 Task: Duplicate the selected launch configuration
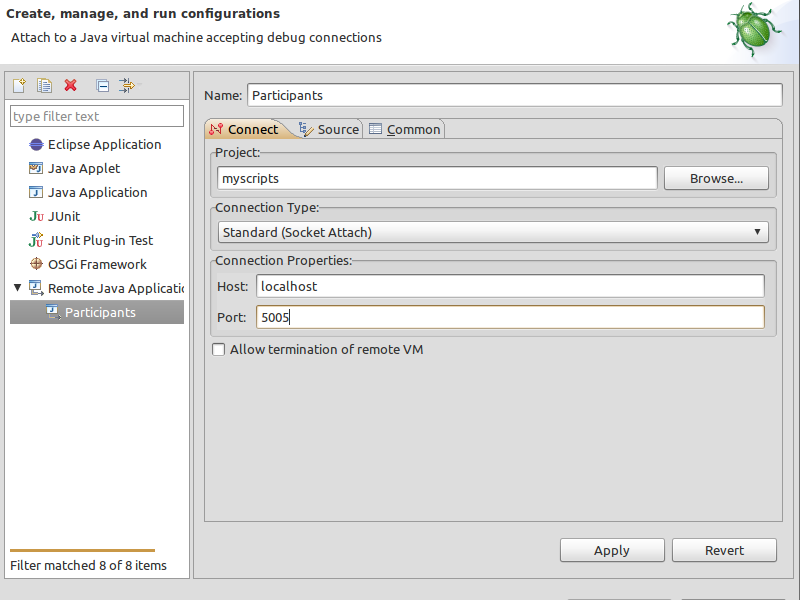[44, 85]
